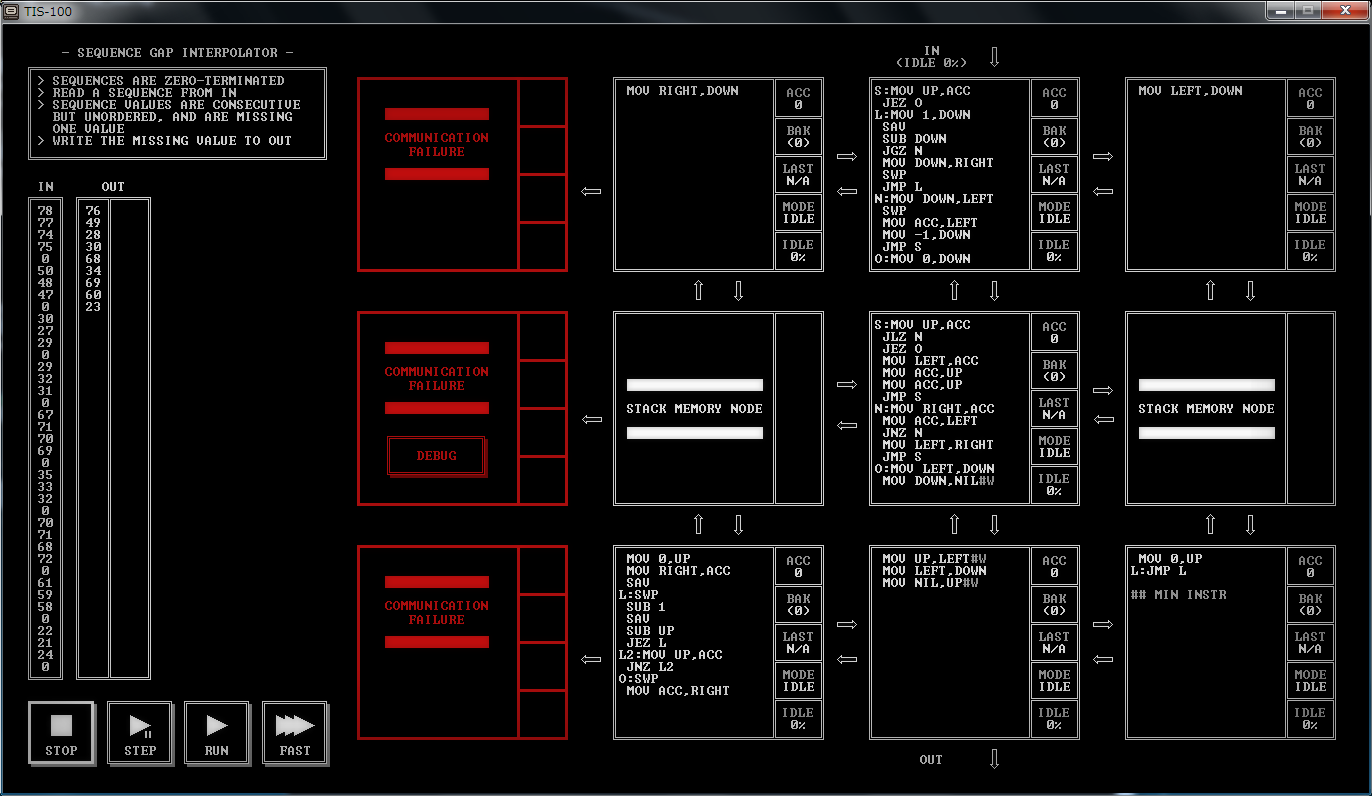
Task: Click the IN arrow above the top node
Action: click(x=994, y=57)
